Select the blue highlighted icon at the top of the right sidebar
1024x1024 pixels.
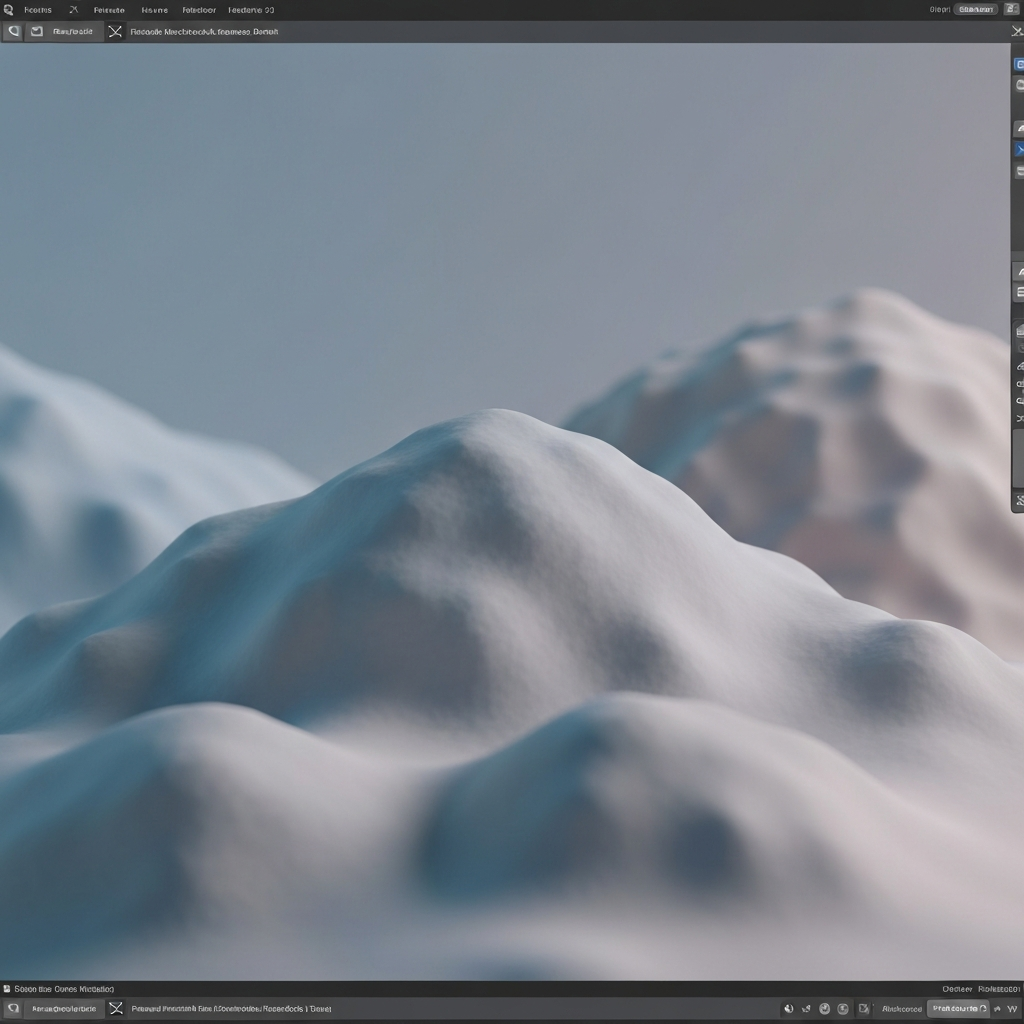tap(1019, 64)
